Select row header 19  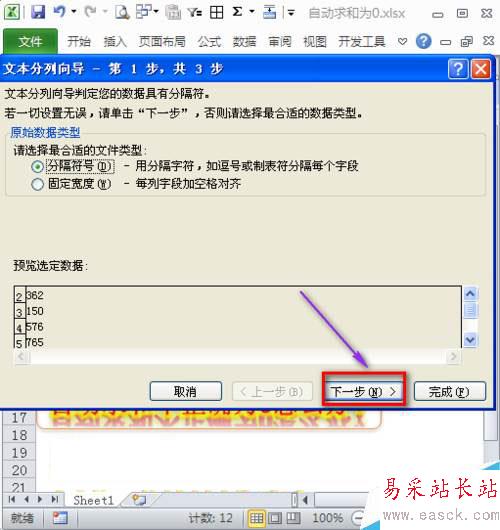click(19, 453)
